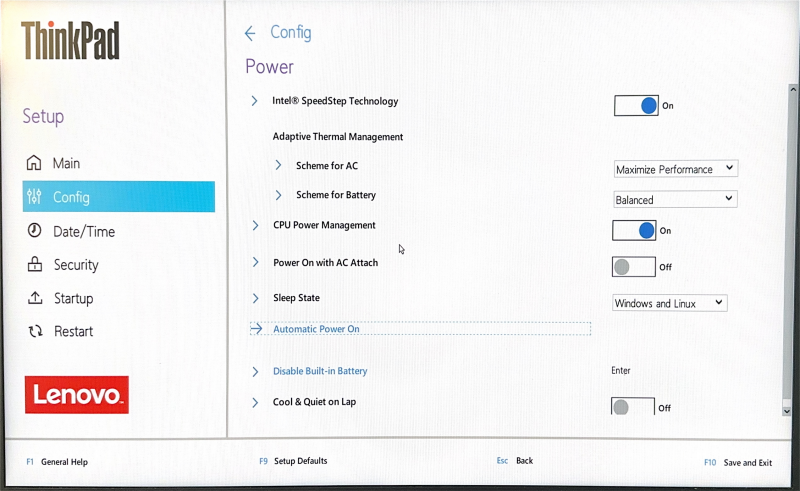Turn off the CPU Power Management switch
The height and width of the screenshot is (491, 800).
634,230
